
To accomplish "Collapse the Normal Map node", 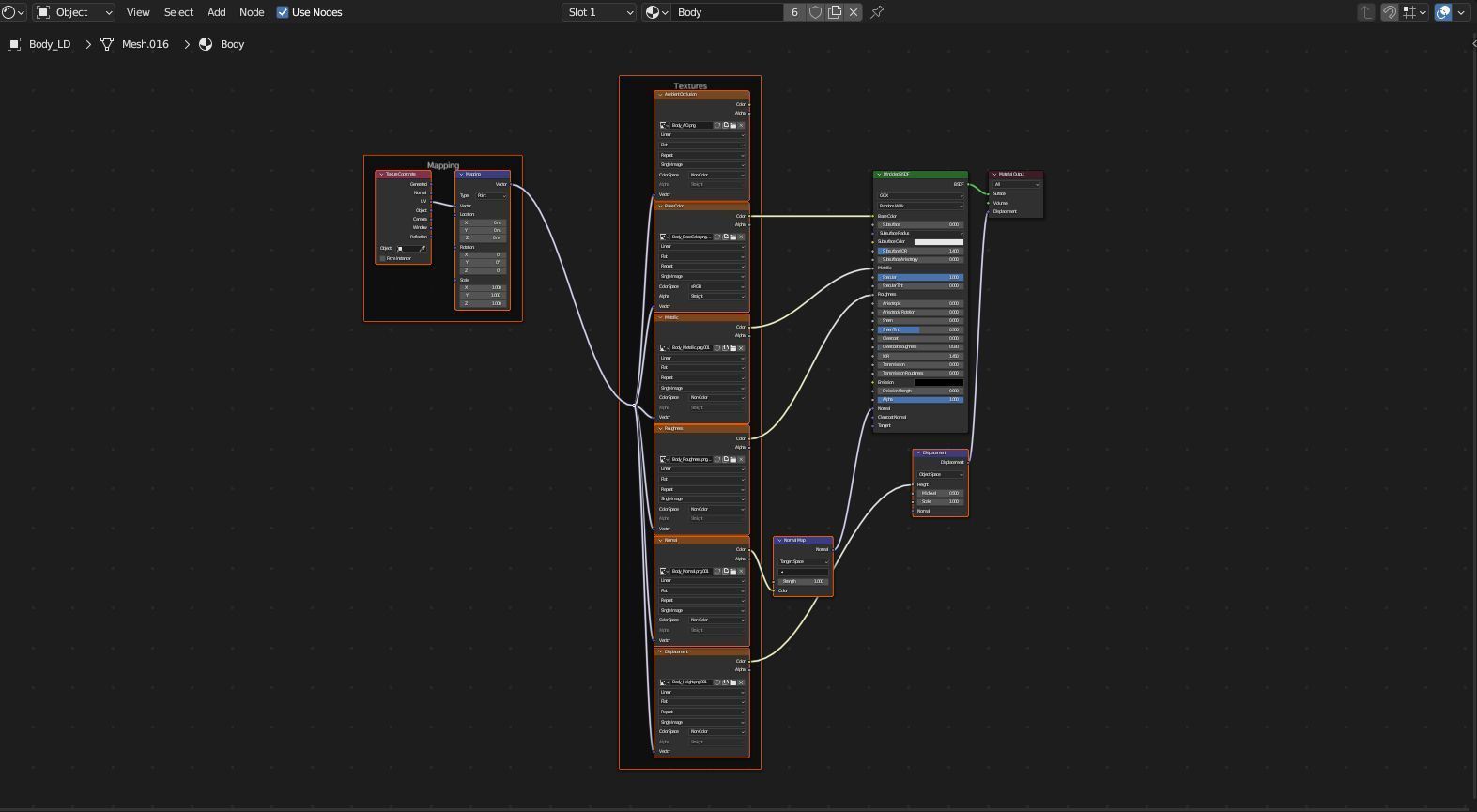I will (779, 540).
